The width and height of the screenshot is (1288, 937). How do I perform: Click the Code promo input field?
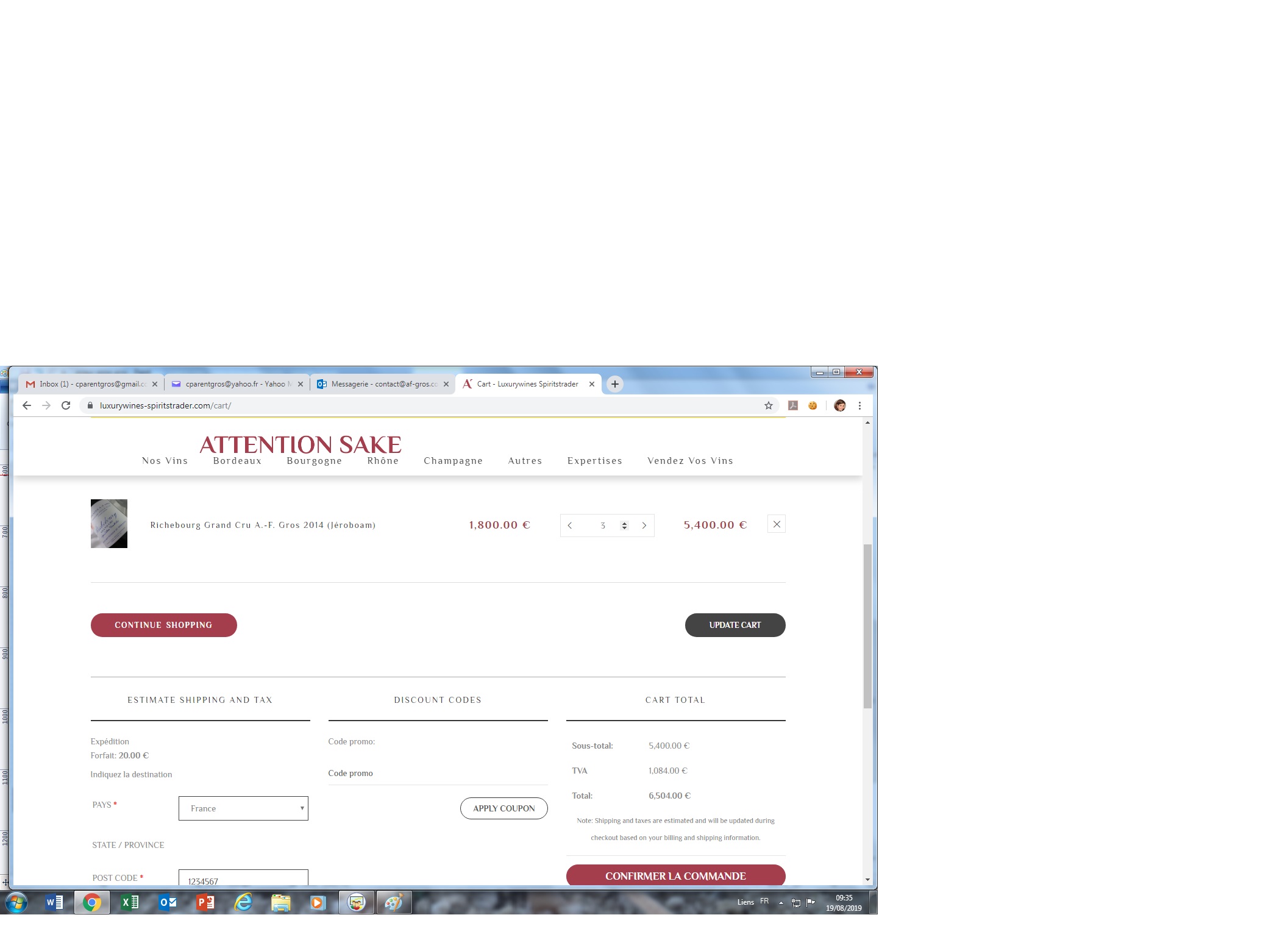coord(438,773)
